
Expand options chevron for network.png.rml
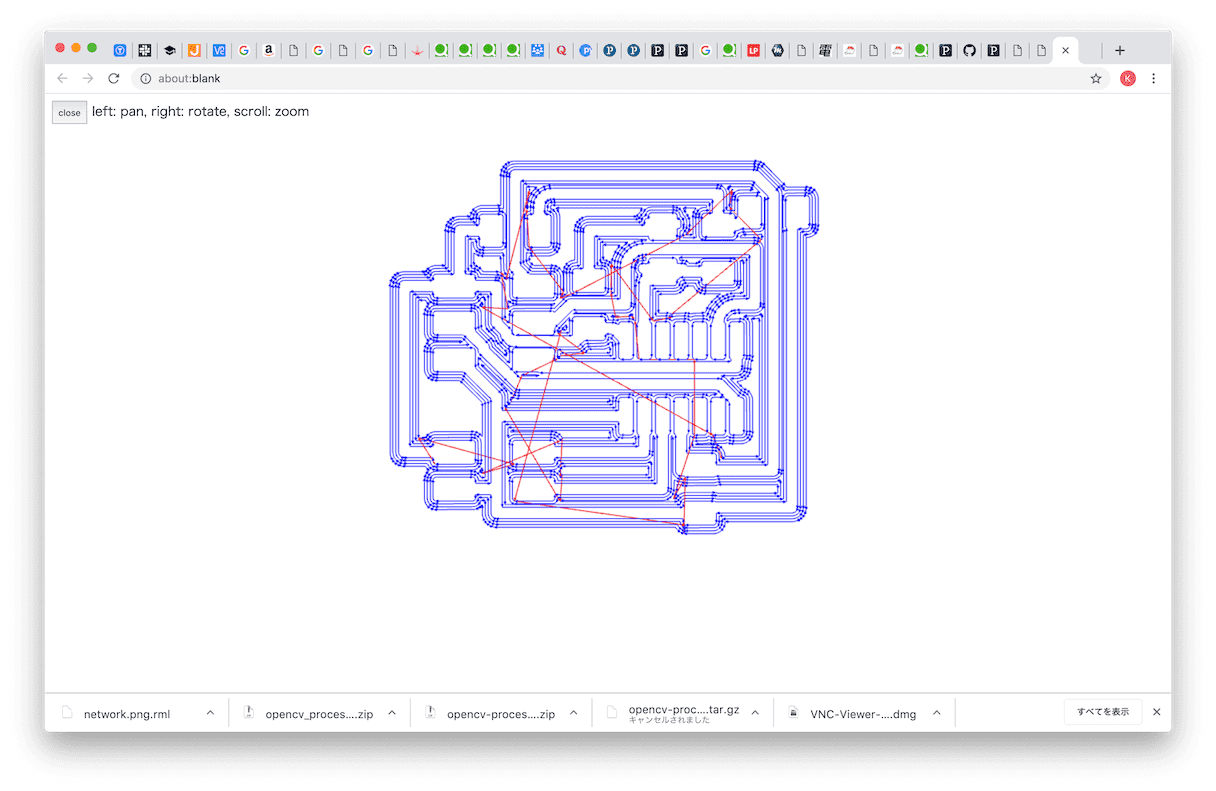pos(210,713)
